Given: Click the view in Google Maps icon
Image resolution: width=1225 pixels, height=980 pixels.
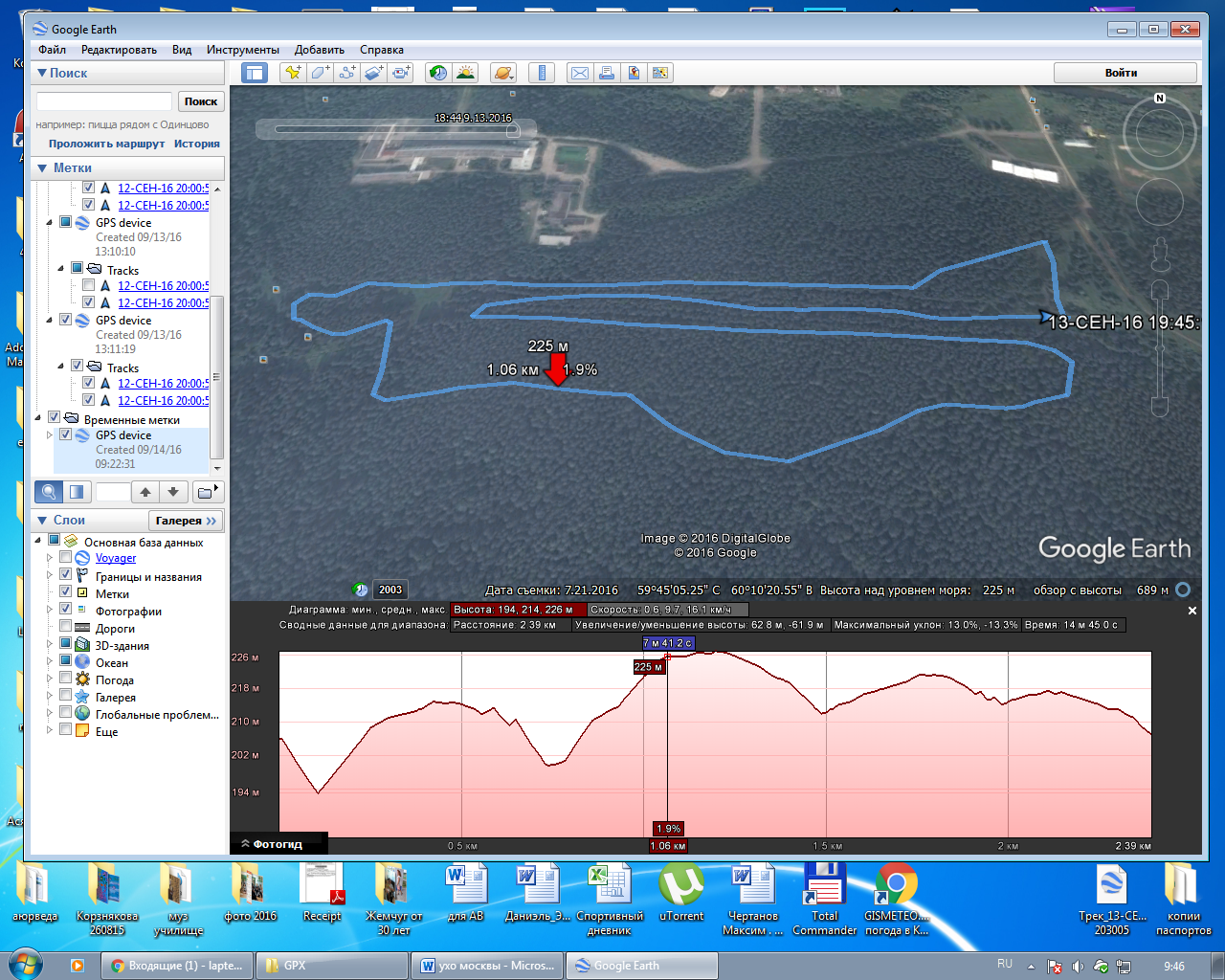Looking at the screenshot, I should coord(634,73).
